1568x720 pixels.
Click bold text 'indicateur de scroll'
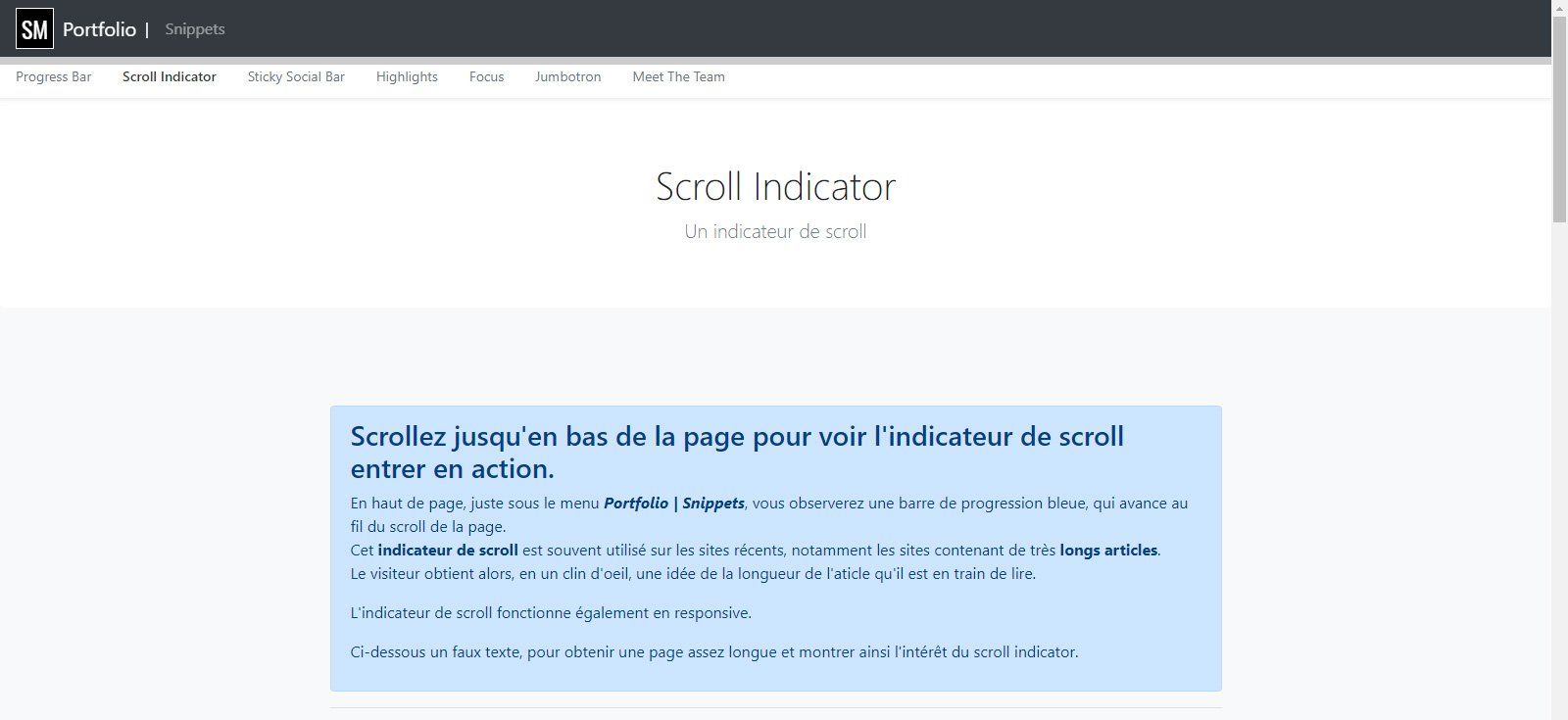448,551
